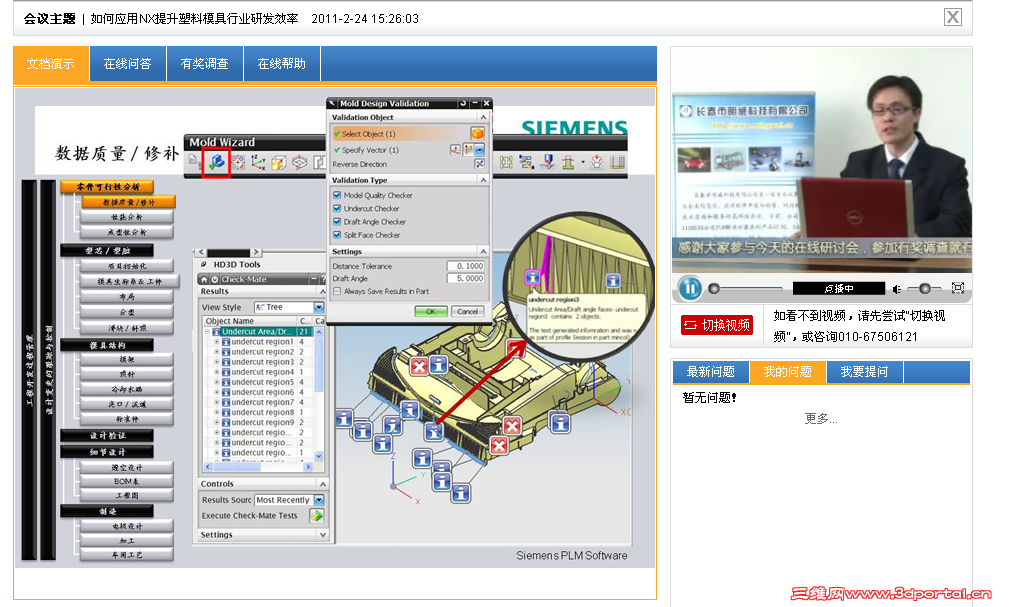The height and width of the screenshot is (607, 1011).
Task: Open the Specify Vector dropdown arrow
Action: (479, 150)
